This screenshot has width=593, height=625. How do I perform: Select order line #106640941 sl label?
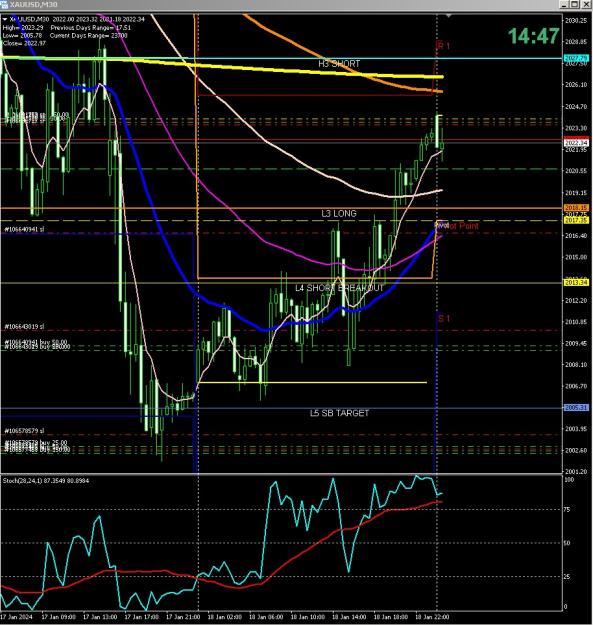[x=24, y=230]
